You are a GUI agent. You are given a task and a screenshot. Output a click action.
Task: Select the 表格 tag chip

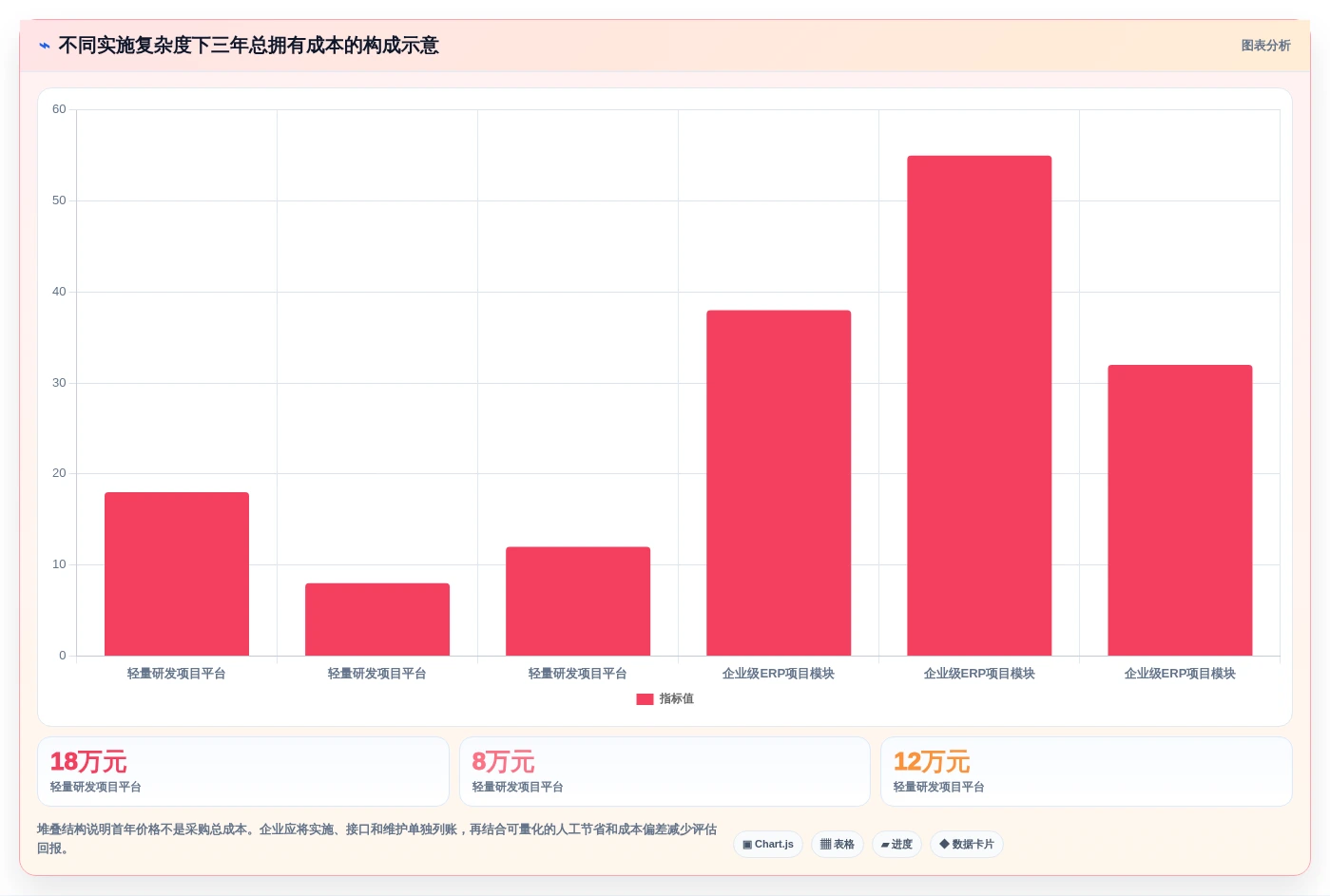point(838,844)
